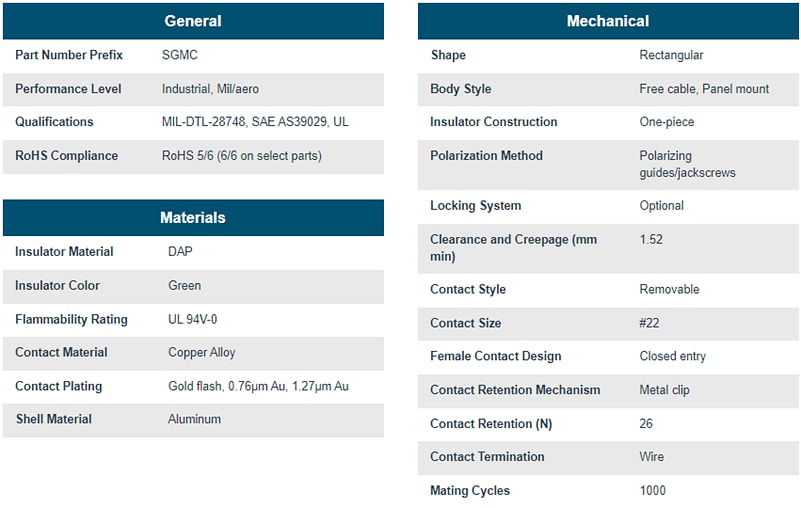The image size is (801, 508).
Task: Click the Green insulator color value
Action: click(184, 286)
